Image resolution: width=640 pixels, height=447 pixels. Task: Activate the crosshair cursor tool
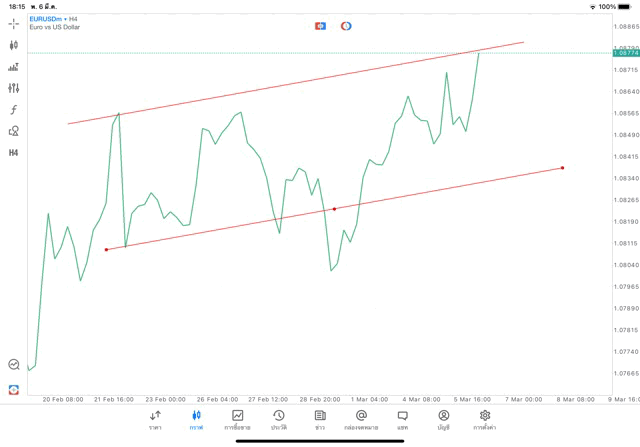[x=13, y=23]
